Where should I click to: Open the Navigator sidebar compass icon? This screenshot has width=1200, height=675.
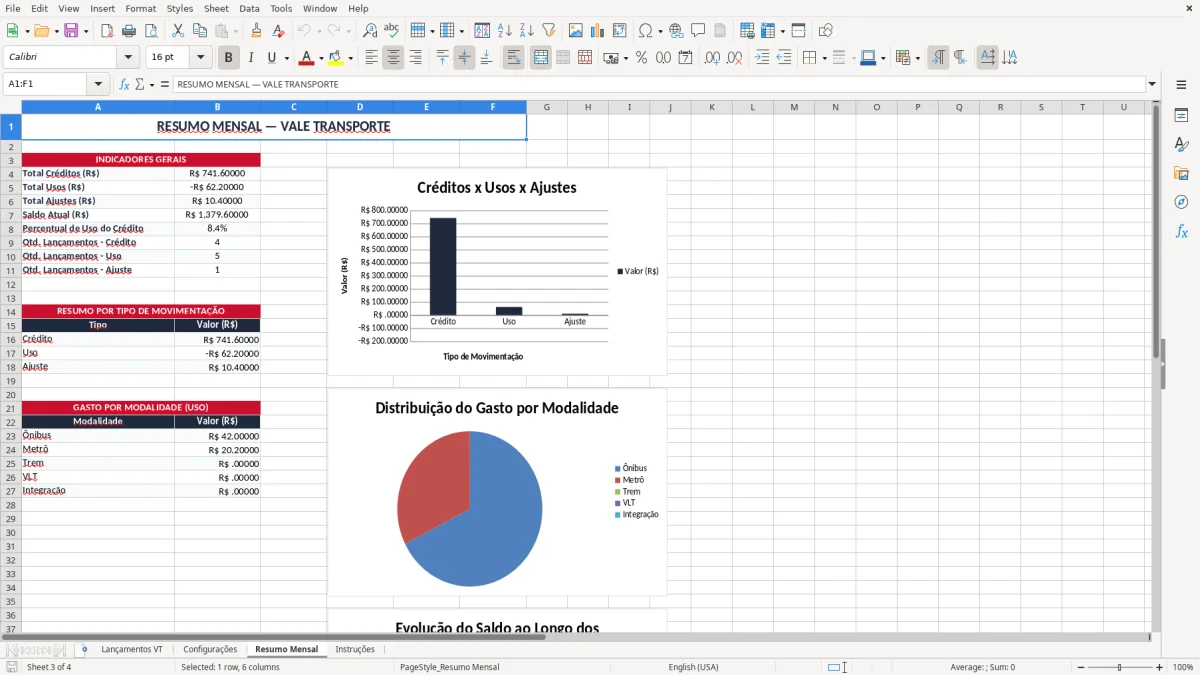[1181, 202]
